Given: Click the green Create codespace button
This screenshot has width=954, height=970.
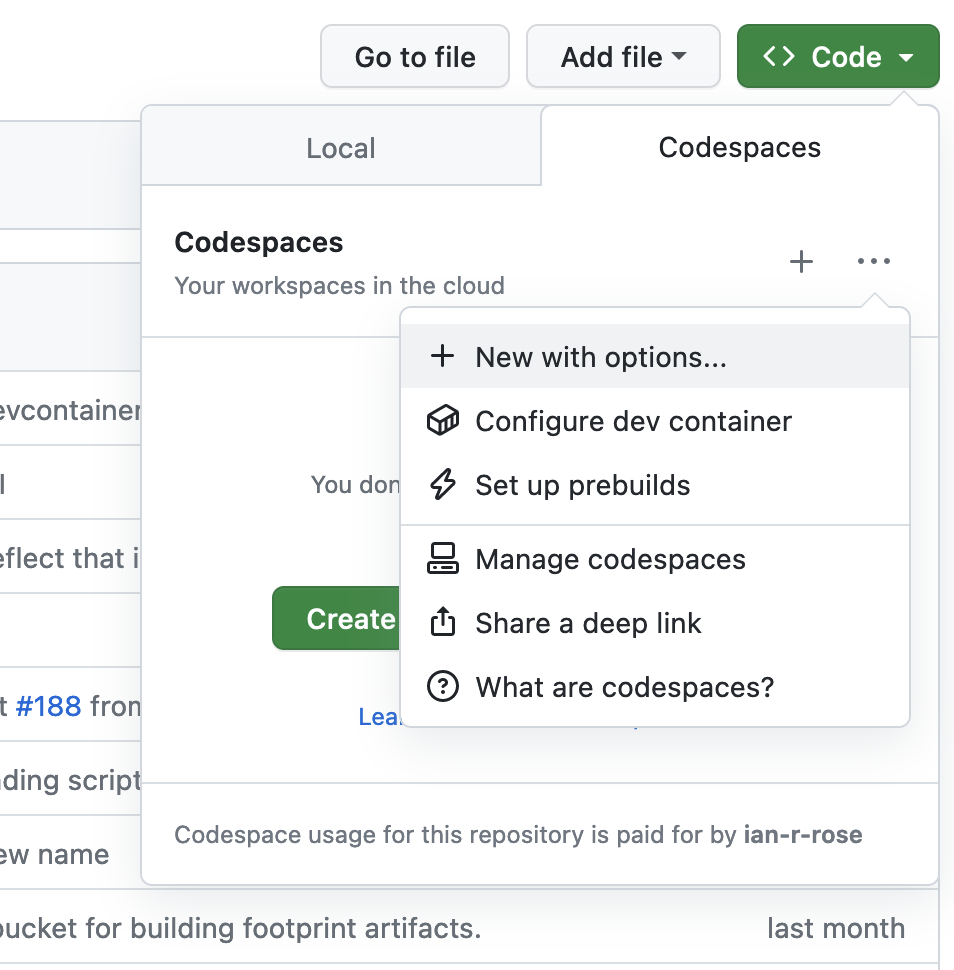Looking at the screenshot, I should pos(337,618).
